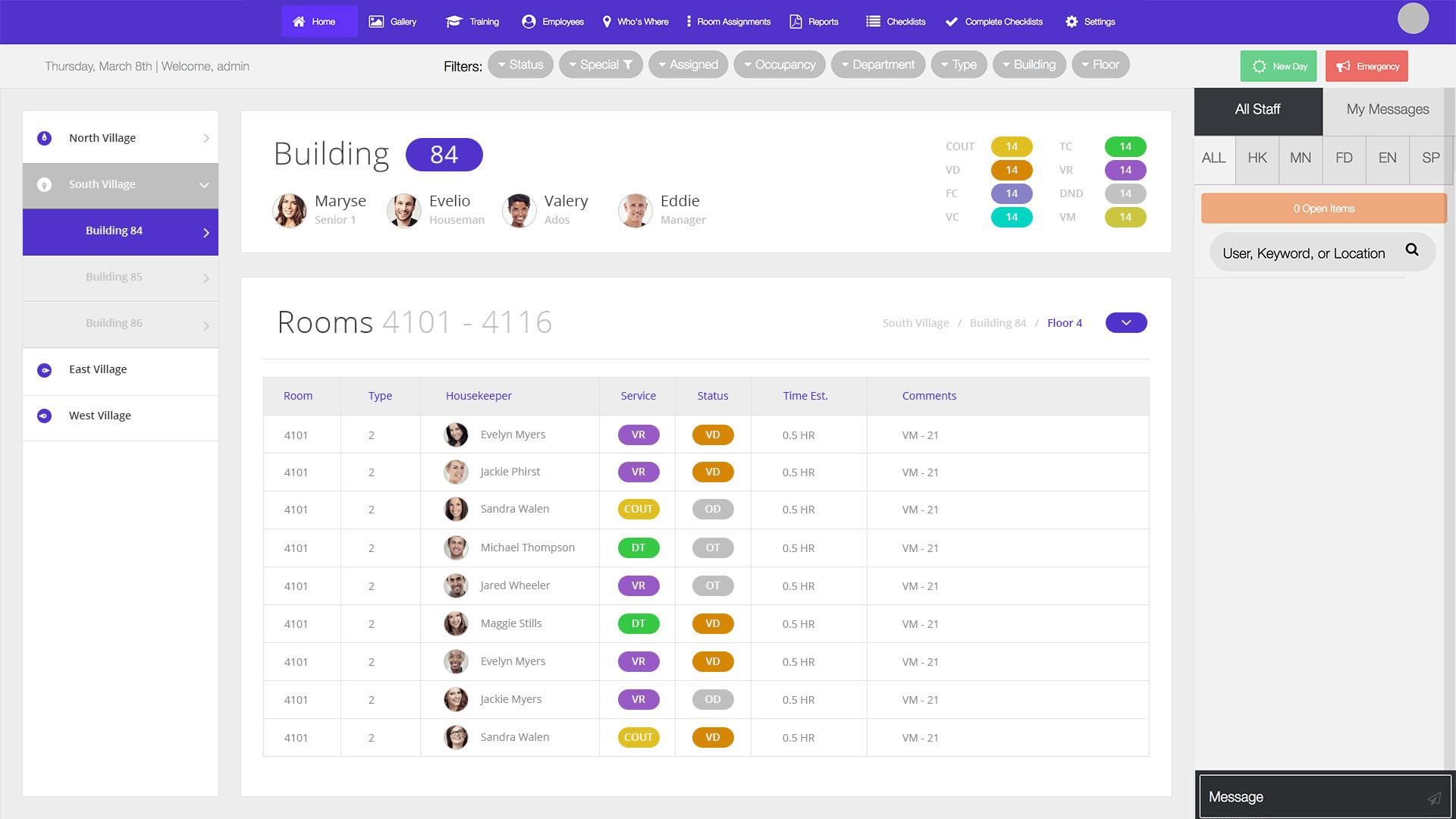This screenshot has width=1456, height=819.
Task: Click the Reports document icon
Action: click(795, 21)
